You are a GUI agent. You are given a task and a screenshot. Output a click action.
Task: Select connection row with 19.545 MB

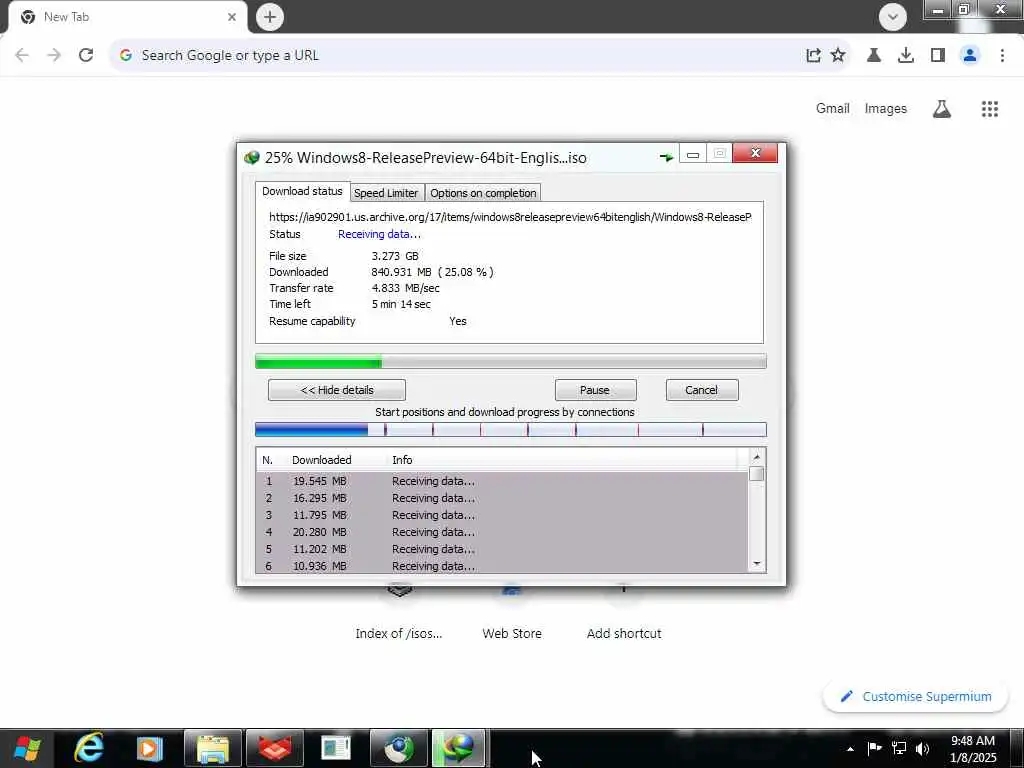pos(502,481)
